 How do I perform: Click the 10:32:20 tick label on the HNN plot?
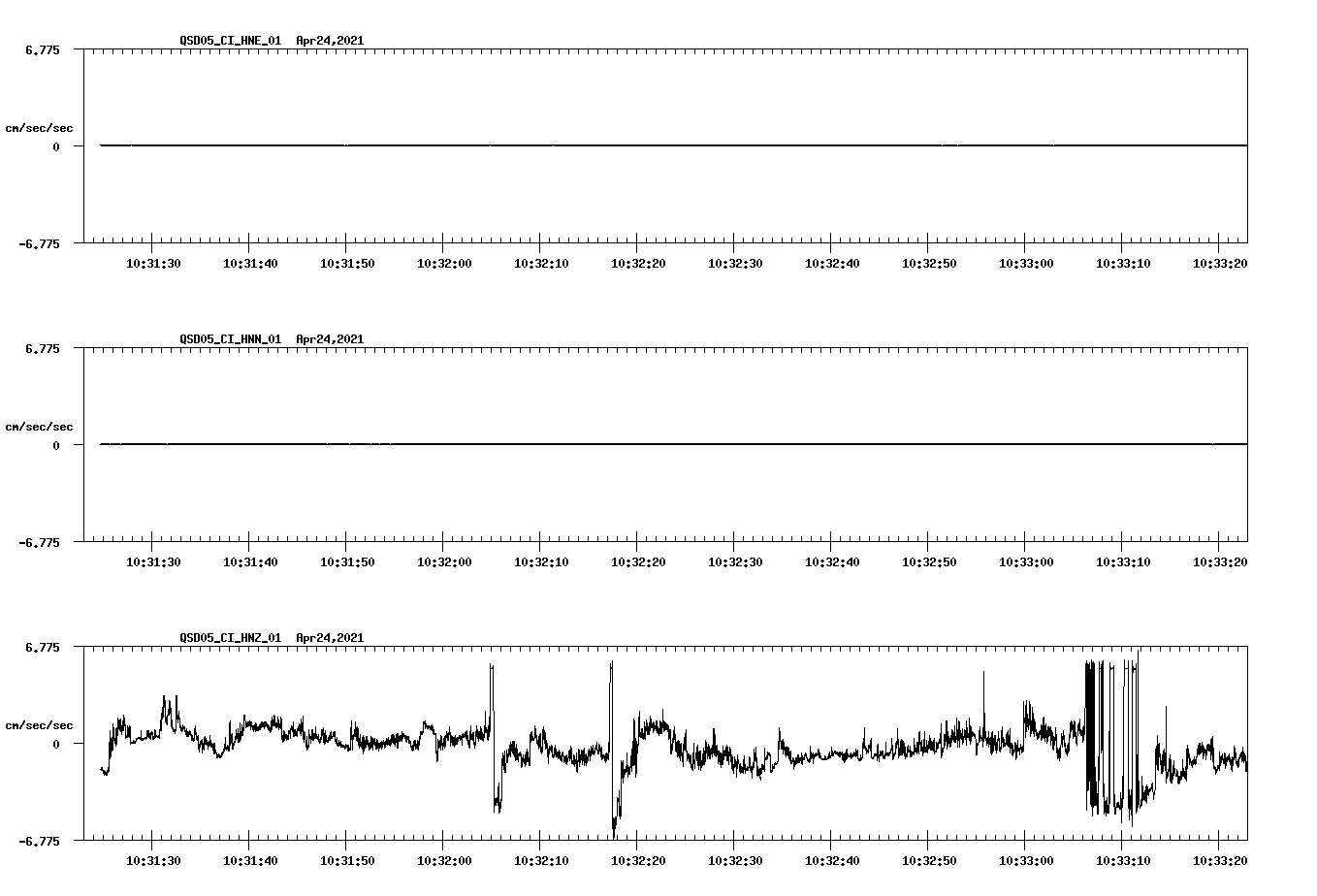pyautogui.click(x=639, y=560)
